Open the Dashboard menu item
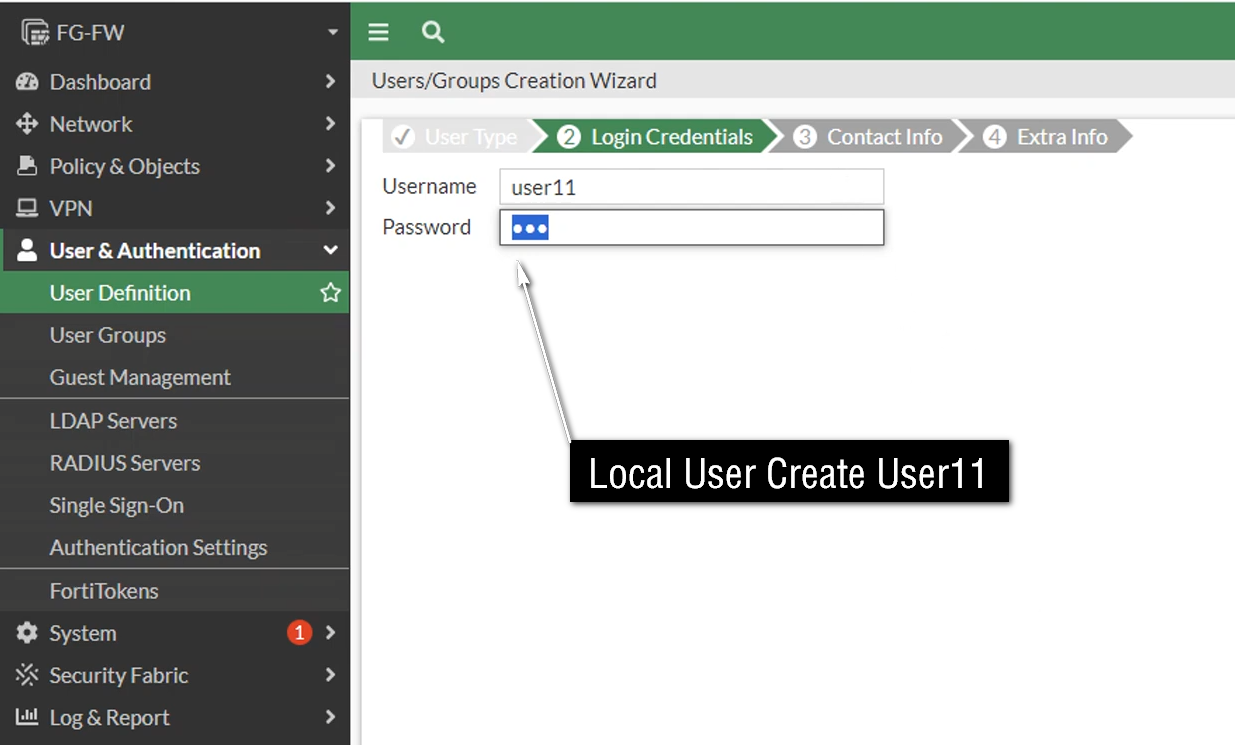Image resolution: width=1235 pixels, height=745 pixels. click(x=175, y=82)
